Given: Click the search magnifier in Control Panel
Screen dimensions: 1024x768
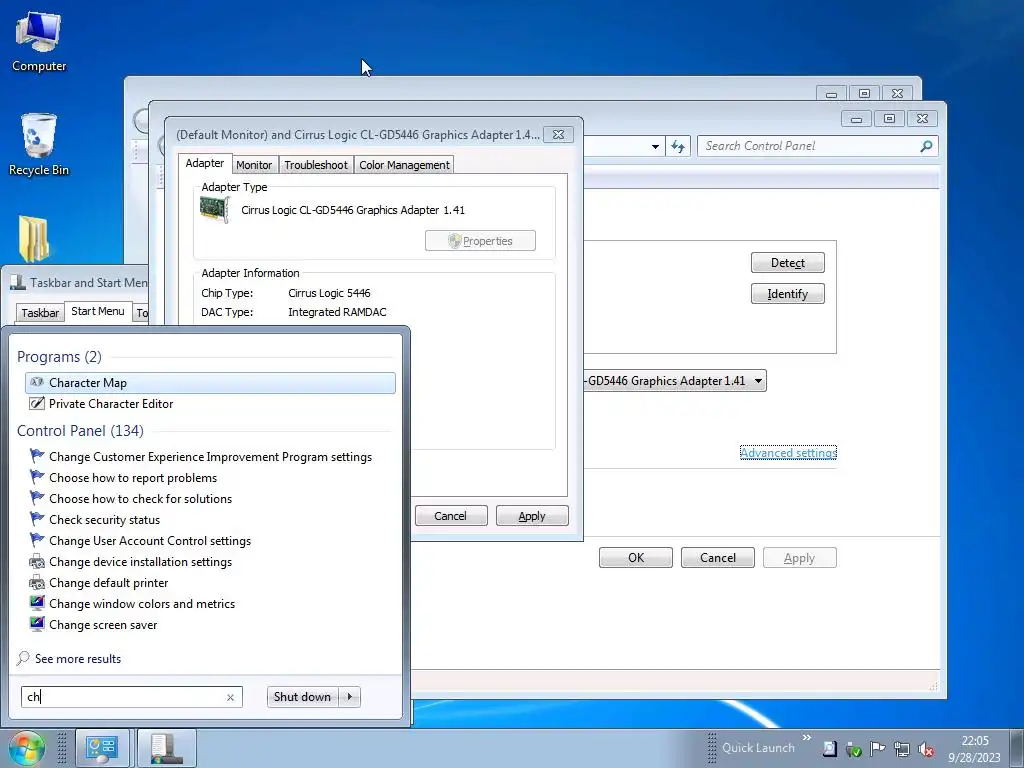Looking at the screenshot, I should coord(926,146).
